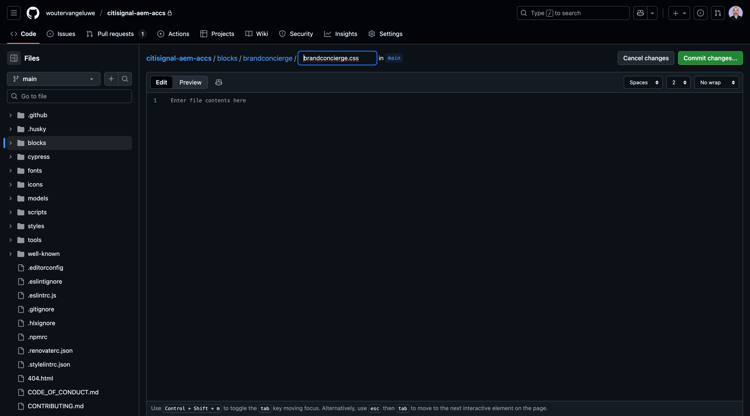This screenshot has width=750, height=416.
Task: Open the indent size 2 dropdown
Action: tap(678, 83)
